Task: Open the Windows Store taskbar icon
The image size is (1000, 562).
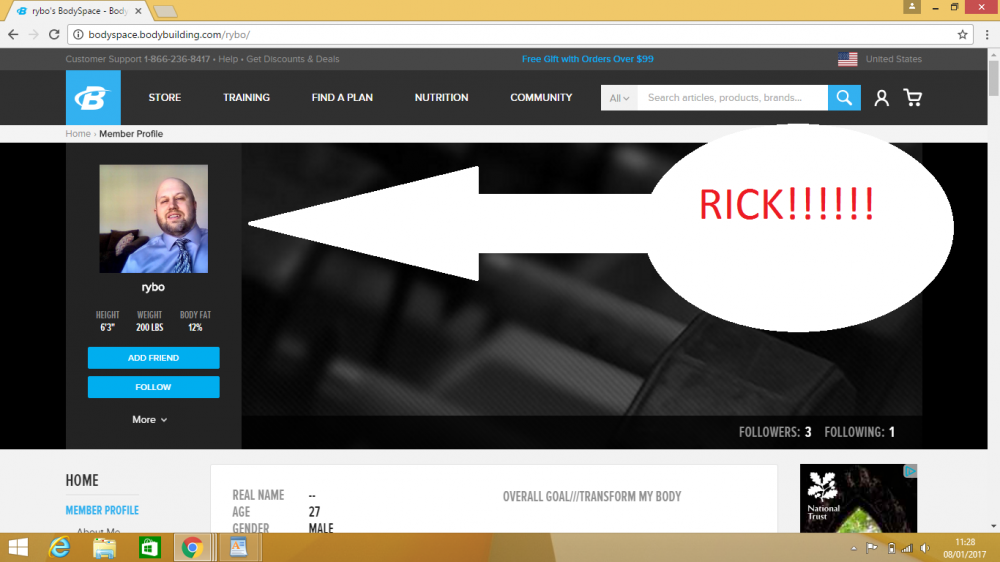Action: tap(149, 547)
